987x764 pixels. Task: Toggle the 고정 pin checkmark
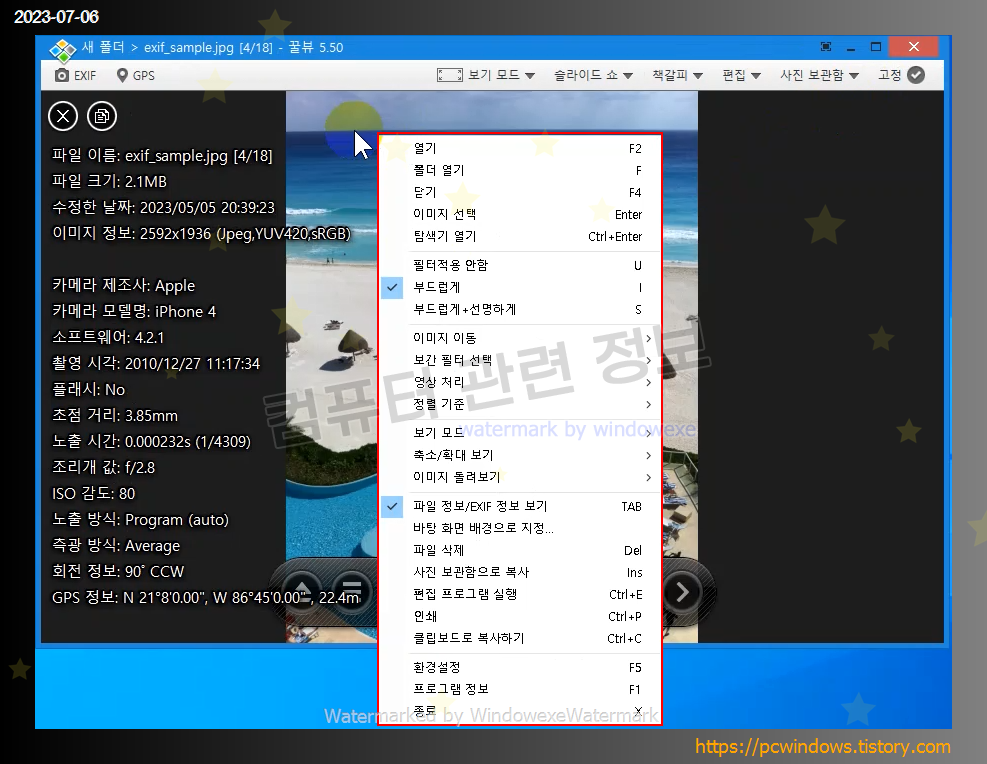(x=916, y=76)
